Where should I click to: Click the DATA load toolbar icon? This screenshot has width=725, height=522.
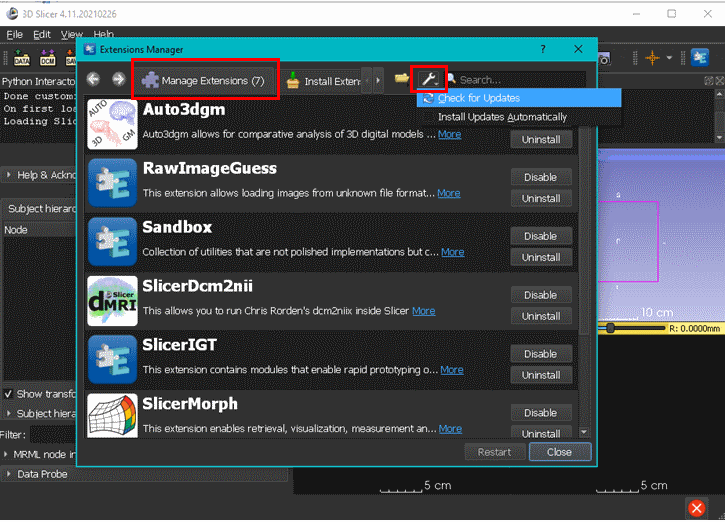21,58
